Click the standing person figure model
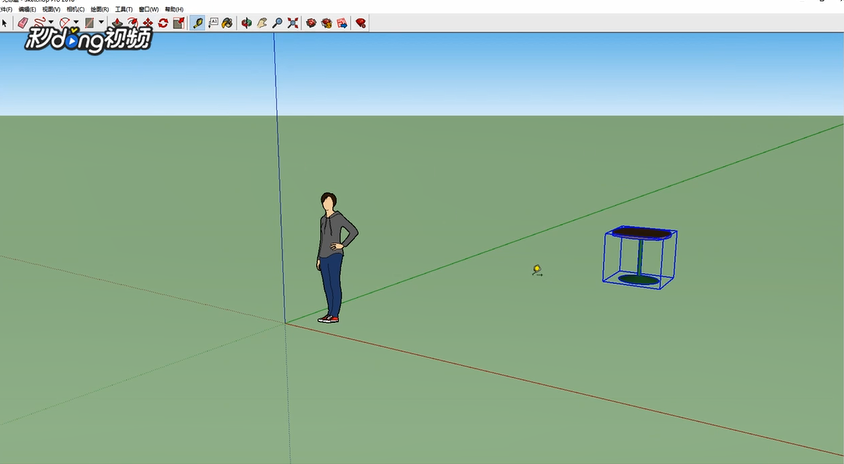 click(334, 257)
